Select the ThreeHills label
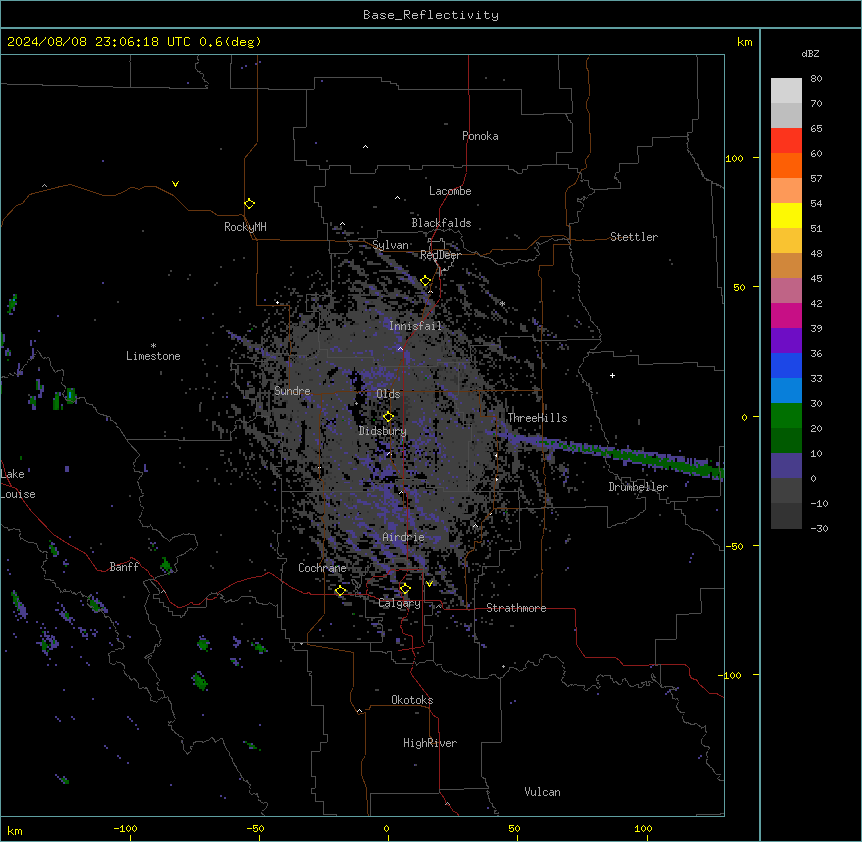The height and width of the screenshot is (842, 862). 537,418
